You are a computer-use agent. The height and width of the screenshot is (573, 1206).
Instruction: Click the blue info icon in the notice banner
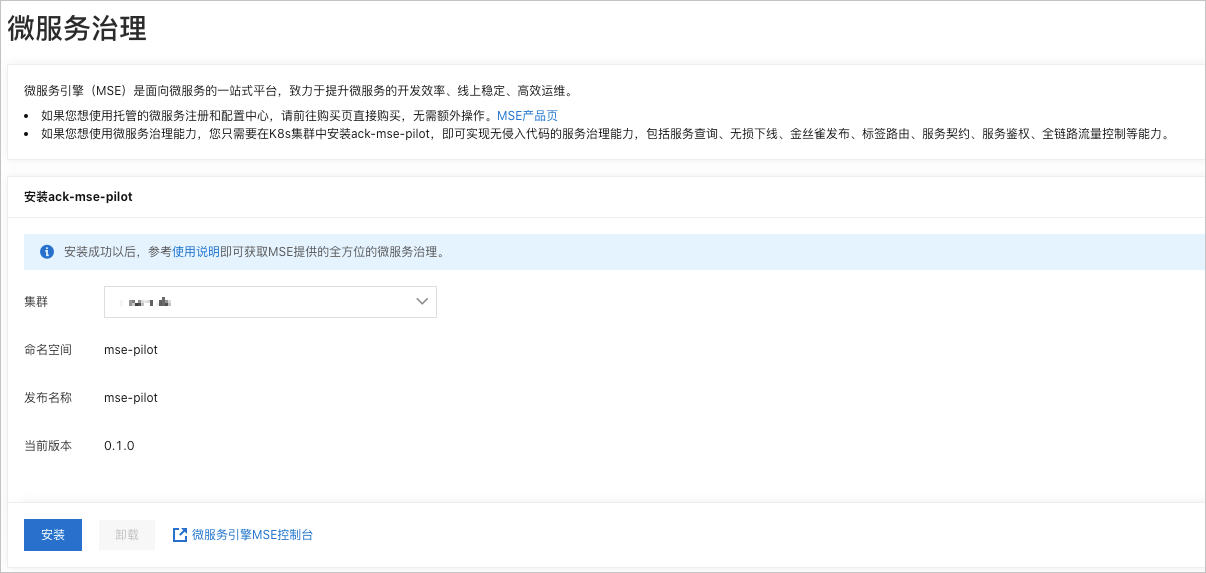47,252
